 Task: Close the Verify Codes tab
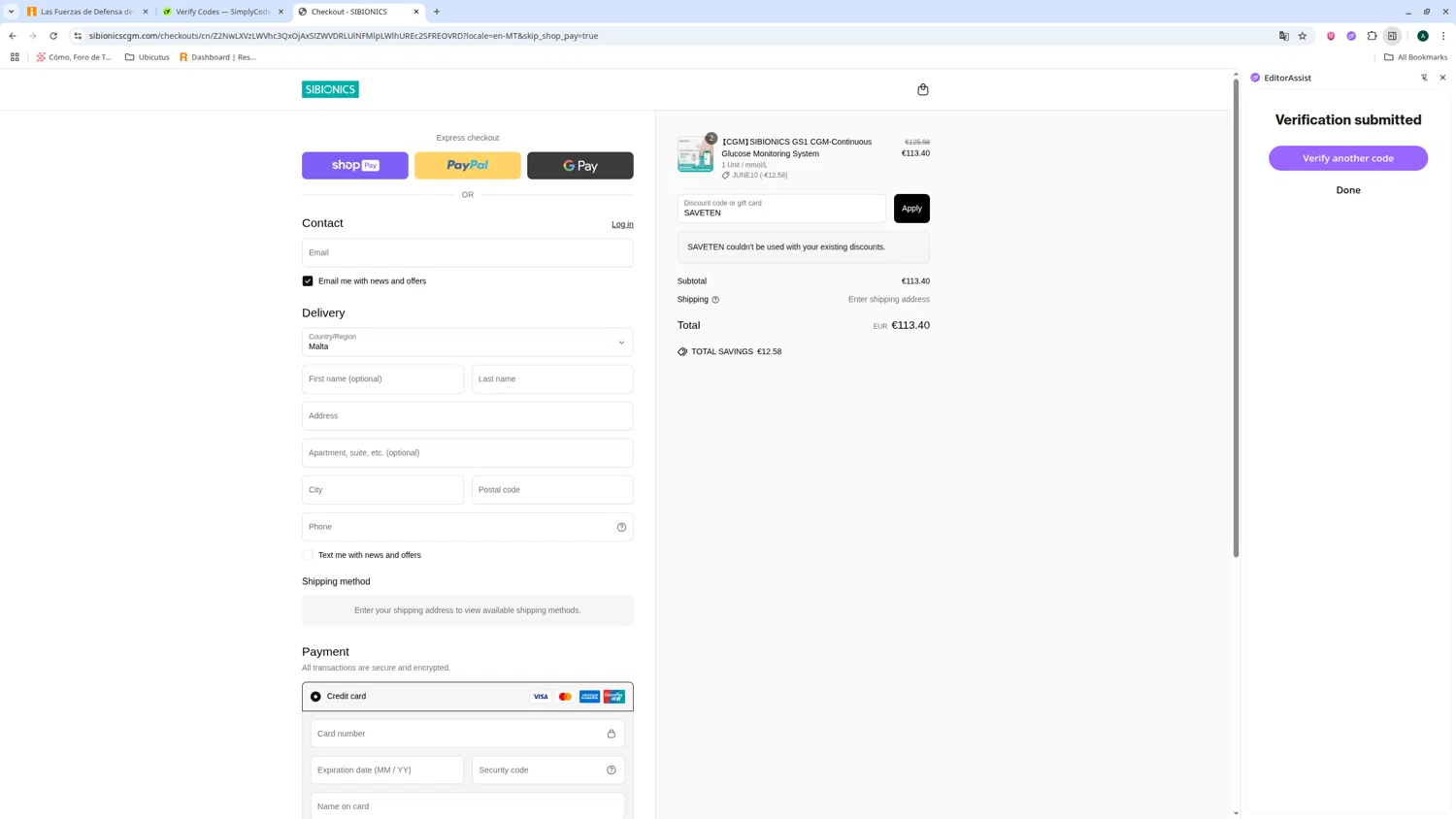(x=281, y=12)
